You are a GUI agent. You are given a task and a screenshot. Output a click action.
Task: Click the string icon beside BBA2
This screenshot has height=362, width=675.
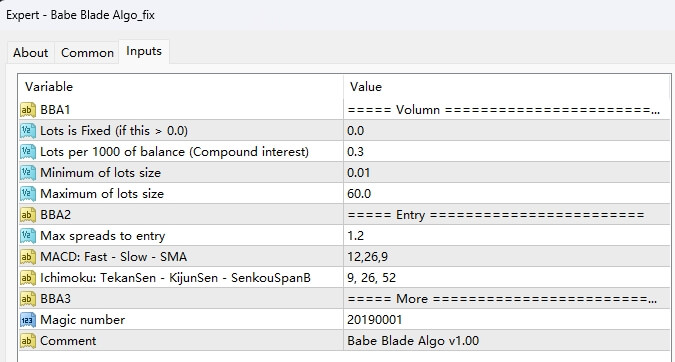click(x=28, y=215)
